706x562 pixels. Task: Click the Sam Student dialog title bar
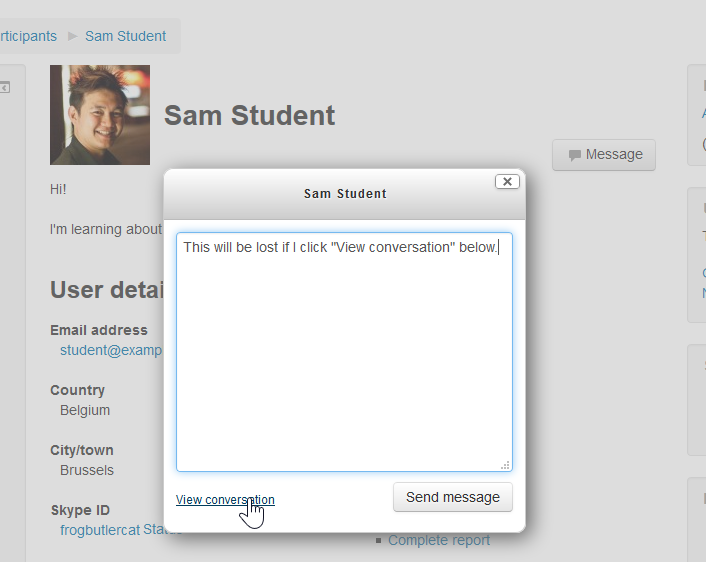click(x=344, y=194)
